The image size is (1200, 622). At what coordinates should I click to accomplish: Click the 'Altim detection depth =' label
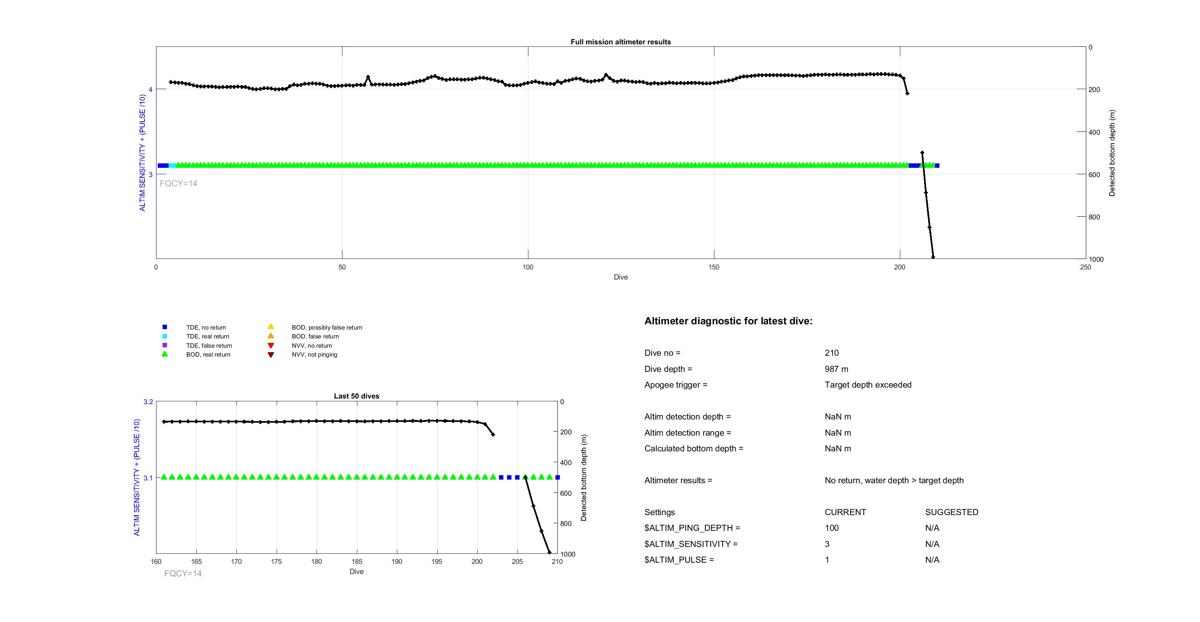[x=688, y=417]
